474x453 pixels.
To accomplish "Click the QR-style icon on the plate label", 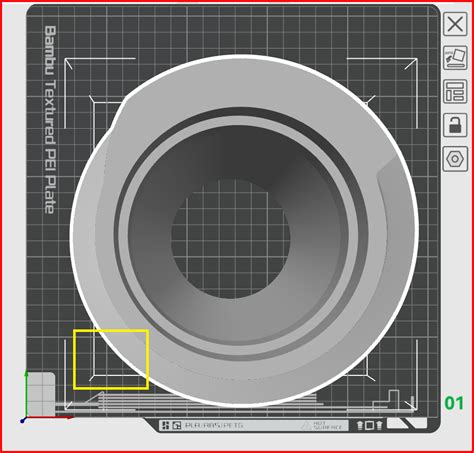I will (165, 425).
